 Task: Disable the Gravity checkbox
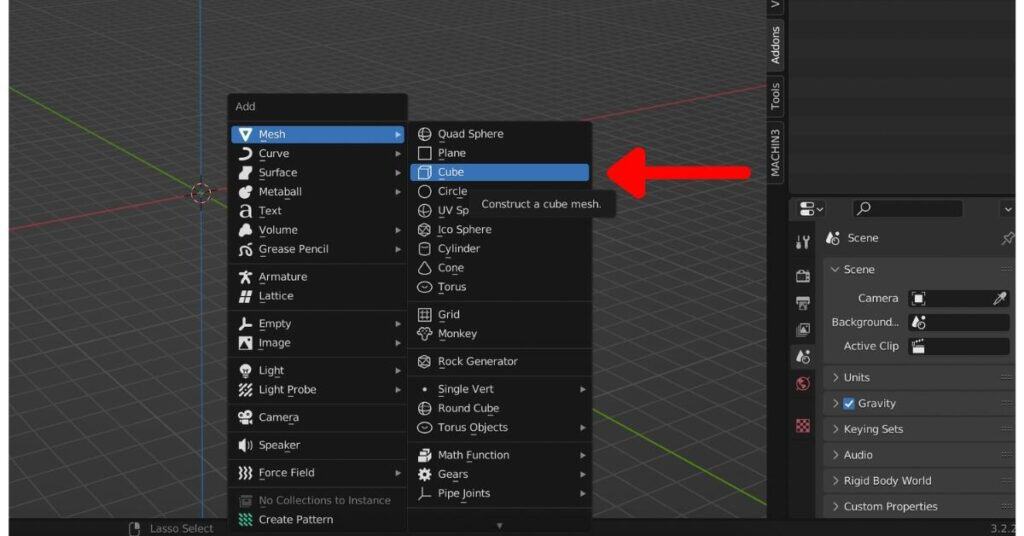pos(849,404)
